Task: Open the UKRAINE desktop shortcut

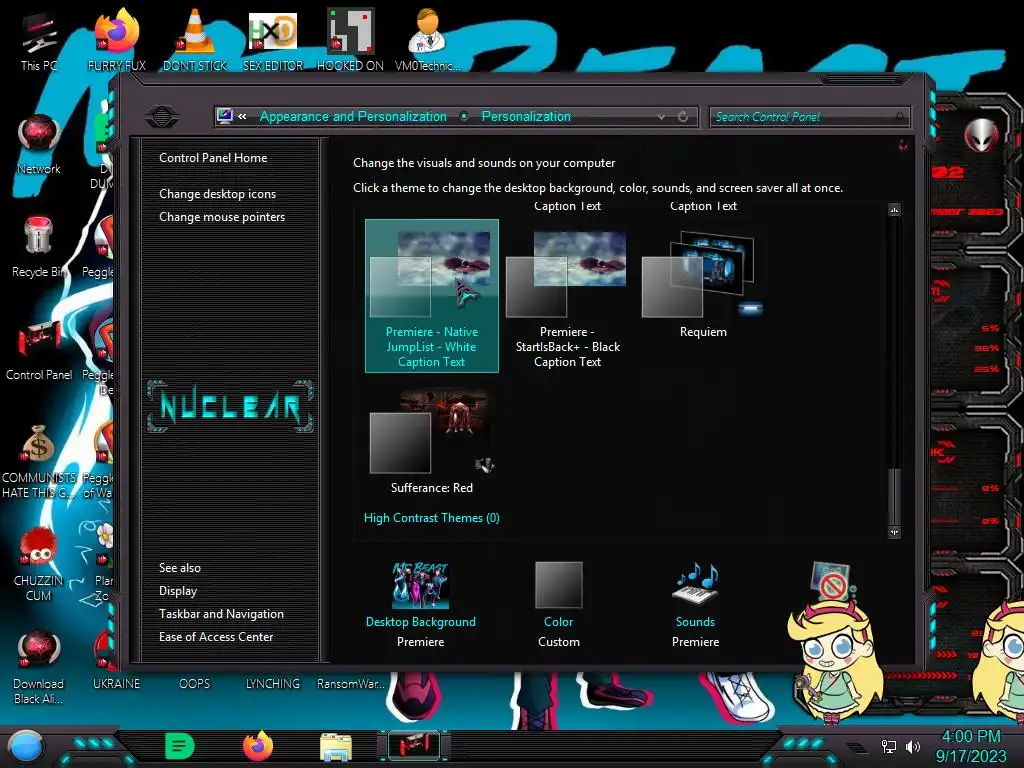Action: pyautogui.click(x=116, y=683)
